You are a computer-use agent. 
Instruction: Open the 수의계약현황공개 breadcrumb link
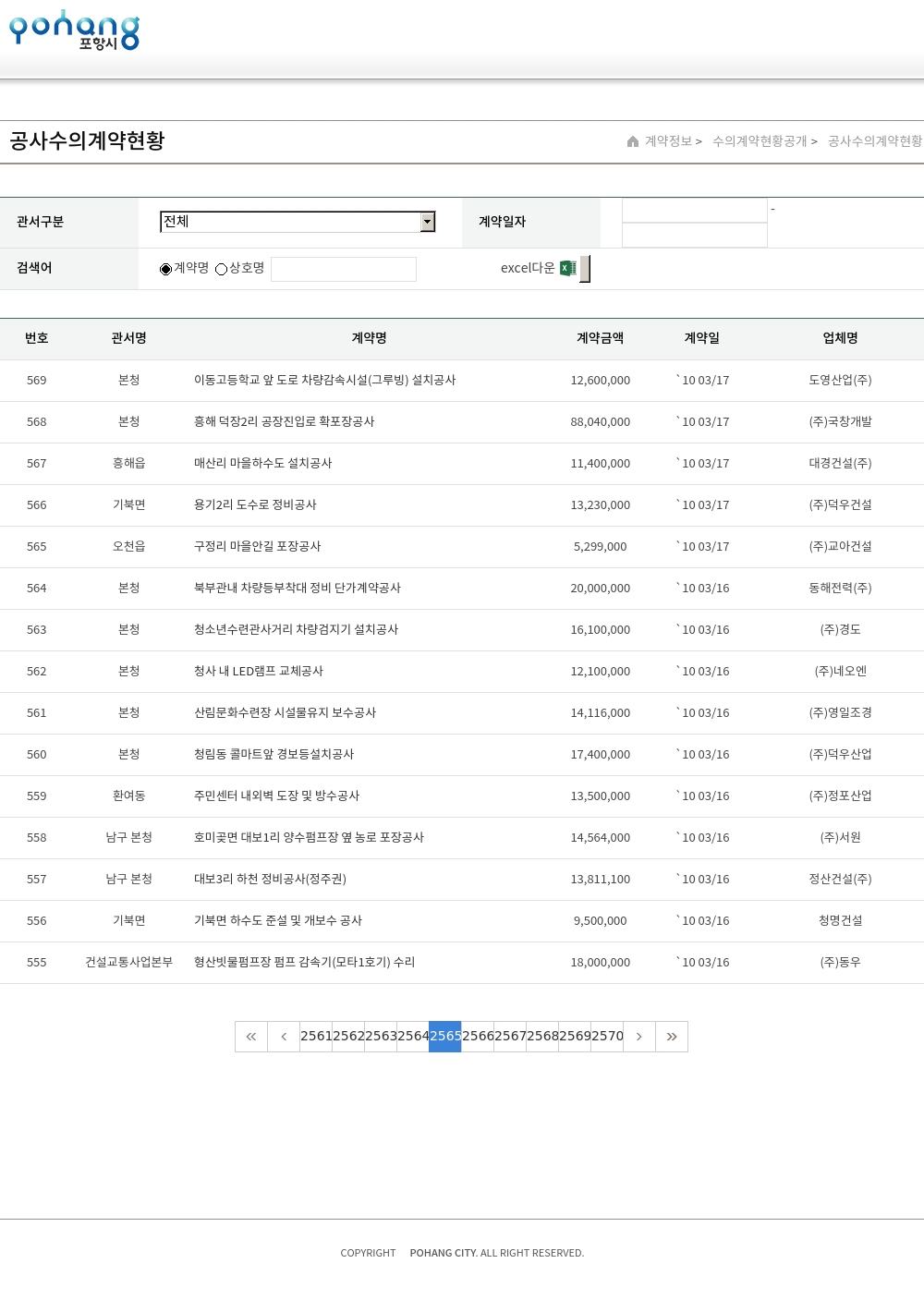tap(760, 141)
